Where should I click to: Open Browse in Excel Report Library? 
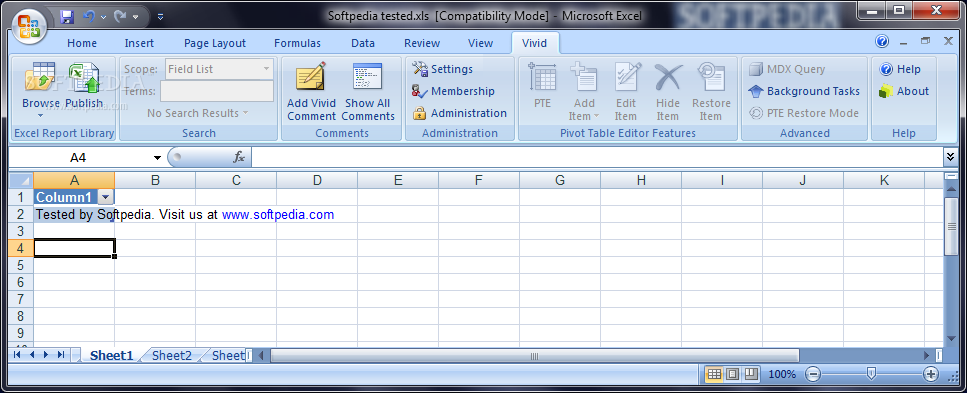pyautogui.click(x=41, y=89)
